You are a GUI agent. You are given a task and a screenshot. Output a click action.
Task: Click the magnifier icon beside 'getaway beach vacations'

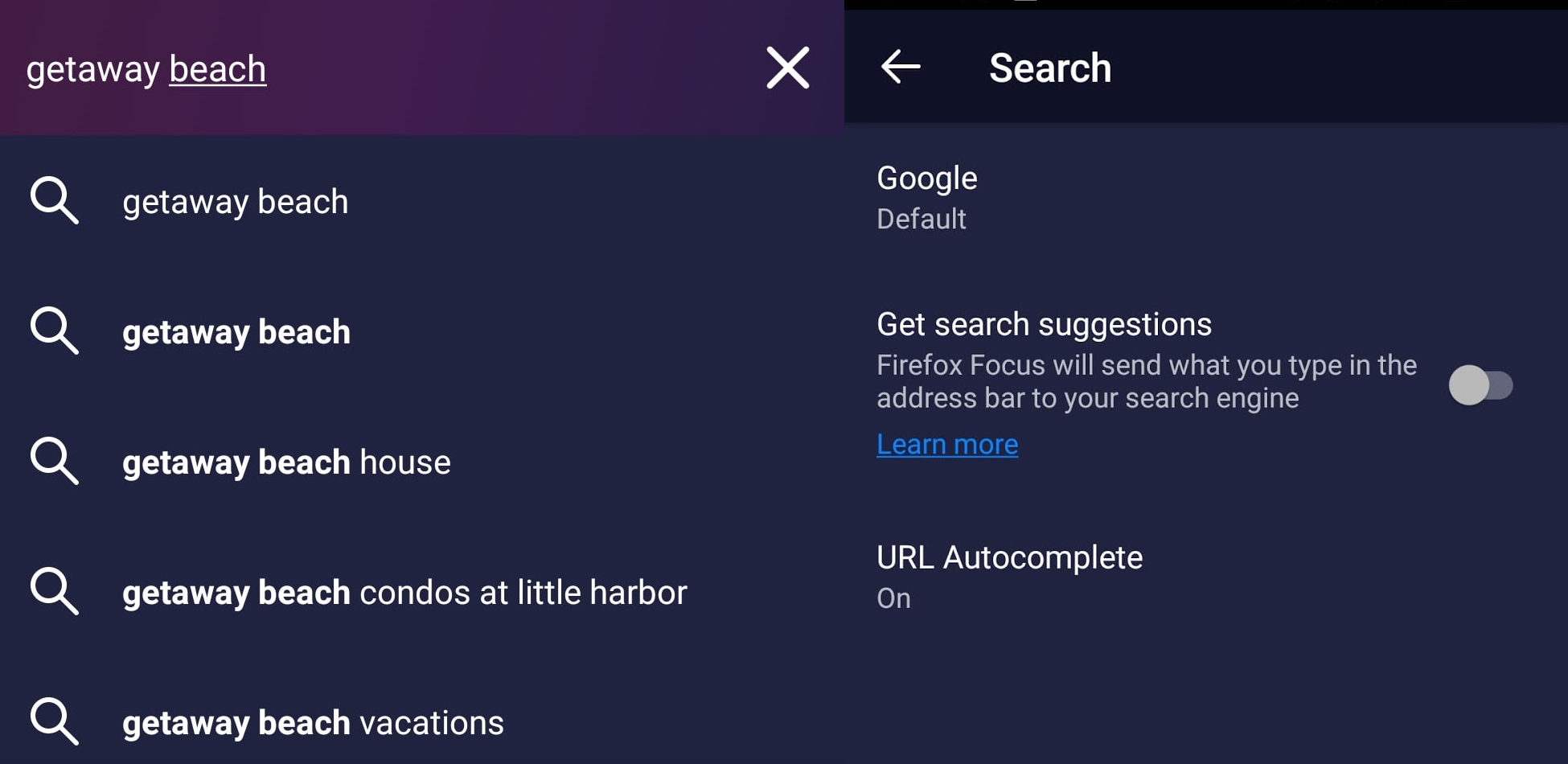click(x=55, y=721)
